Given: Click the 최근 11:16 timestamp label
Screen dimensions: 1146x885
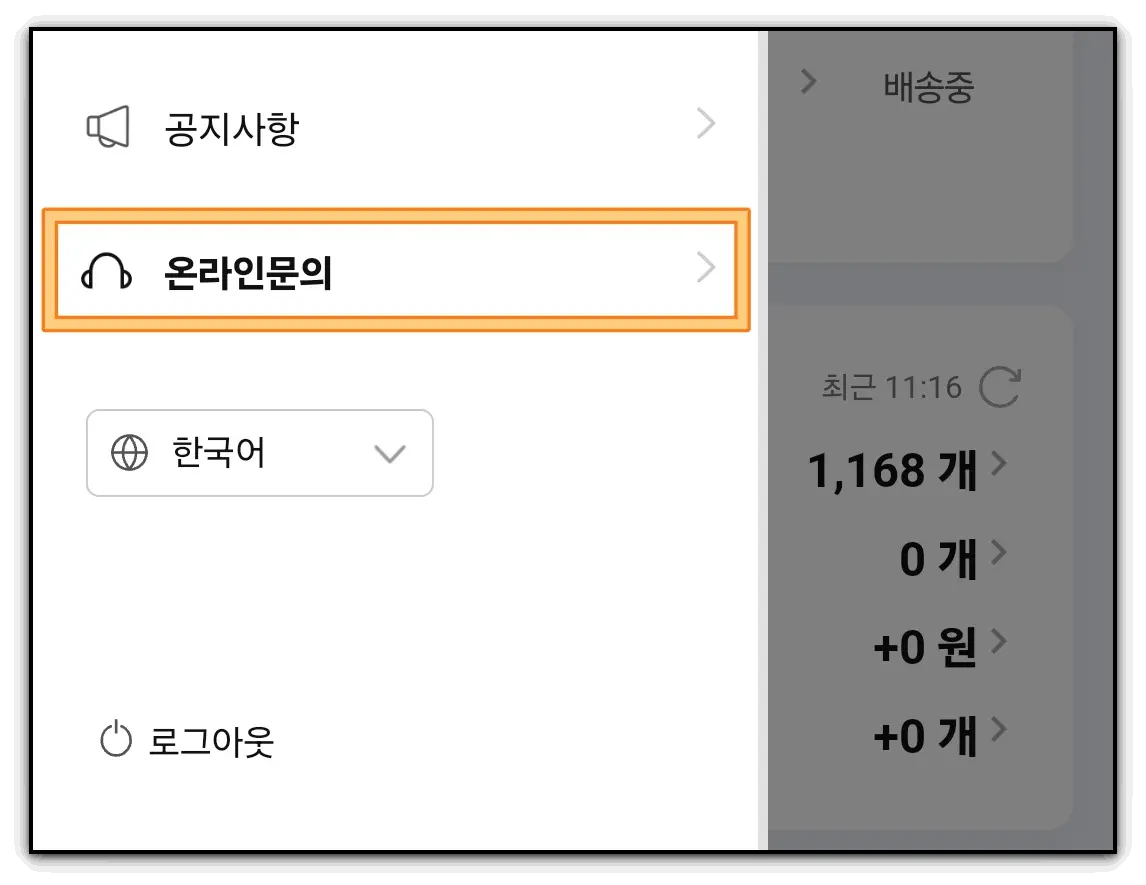Looking at the screenshot, I should (x=895, y=387).
